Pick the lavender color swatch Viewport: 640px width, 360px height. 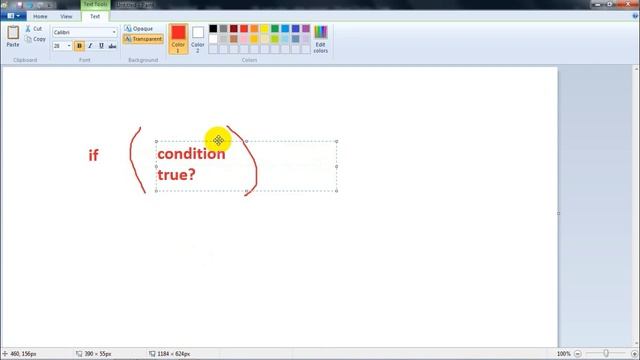306,39
